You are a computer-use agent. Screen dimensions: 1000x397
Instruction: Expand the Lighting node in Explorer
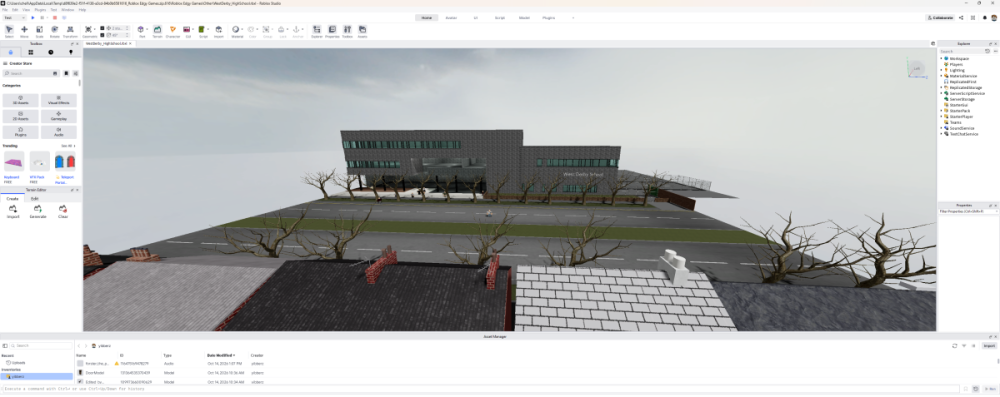tap(941, 70)
